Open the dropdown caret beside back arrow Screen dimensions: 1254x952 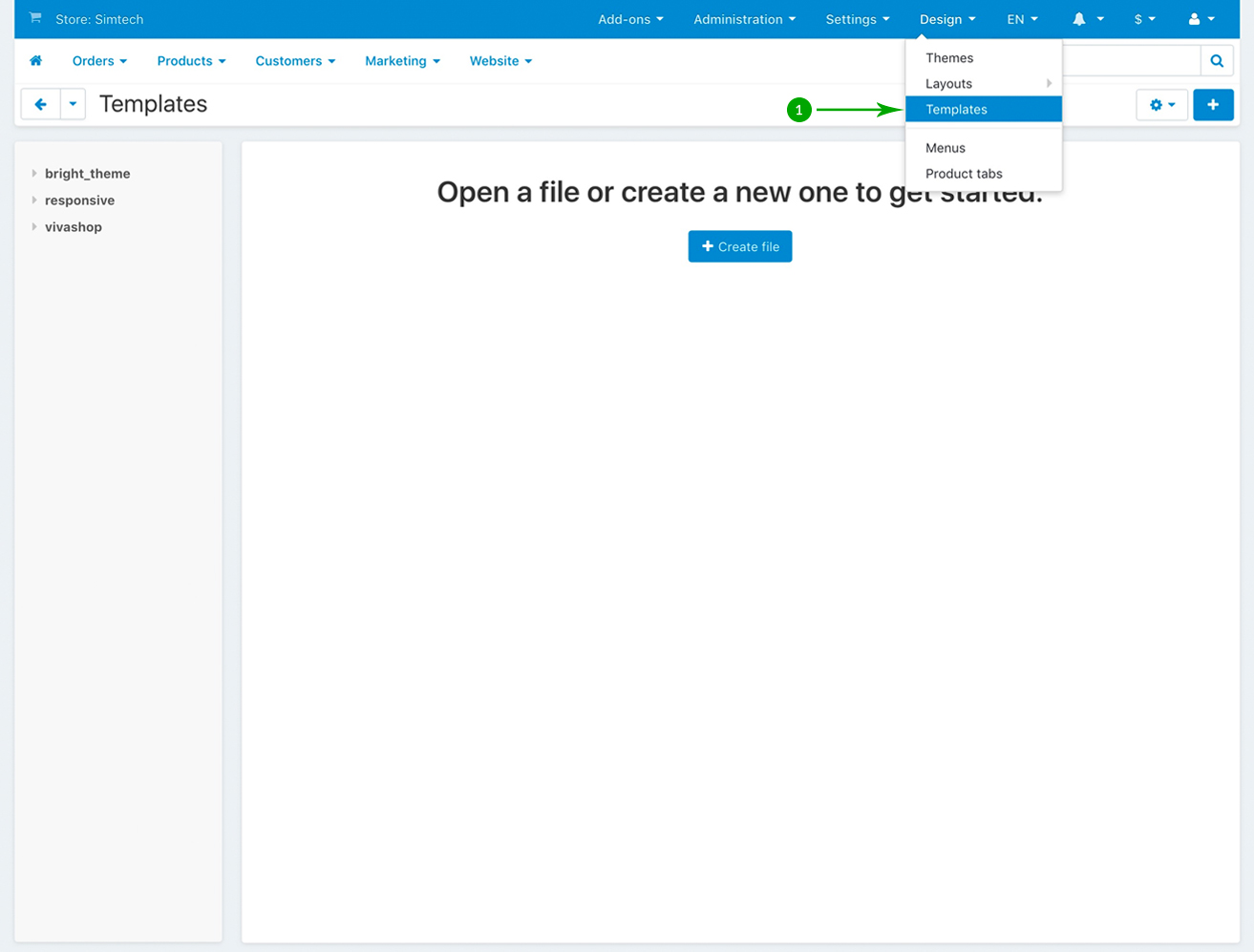click(x=73, y=104)
